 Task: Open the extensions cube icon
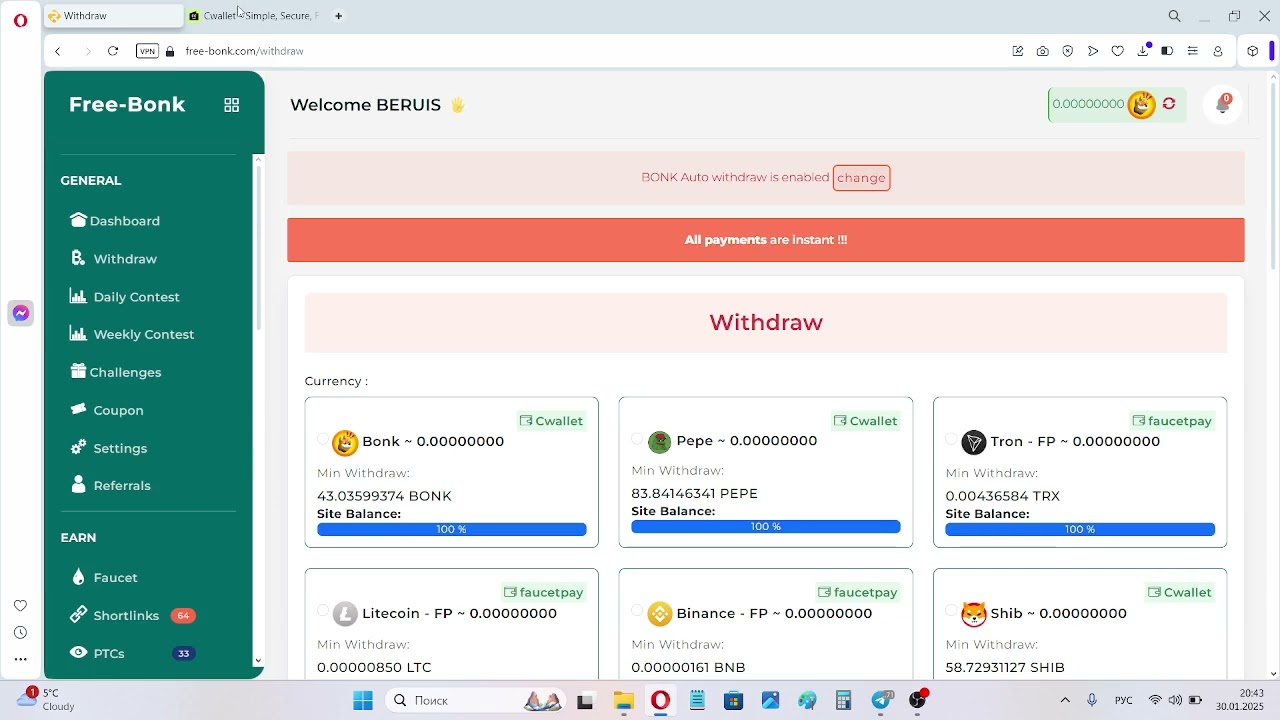pos(1253,51)
